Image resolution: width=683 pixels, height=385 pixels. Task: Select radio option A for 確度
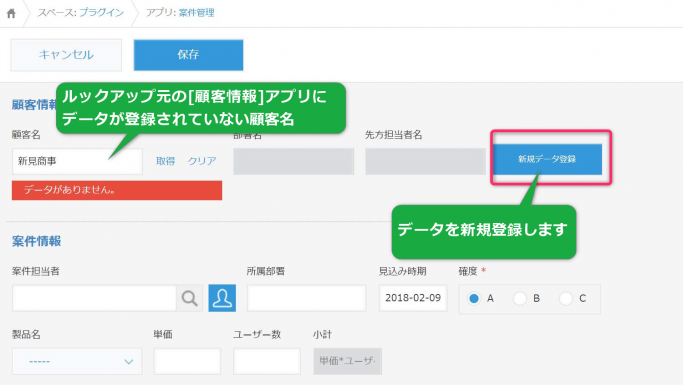coord(474,299)
